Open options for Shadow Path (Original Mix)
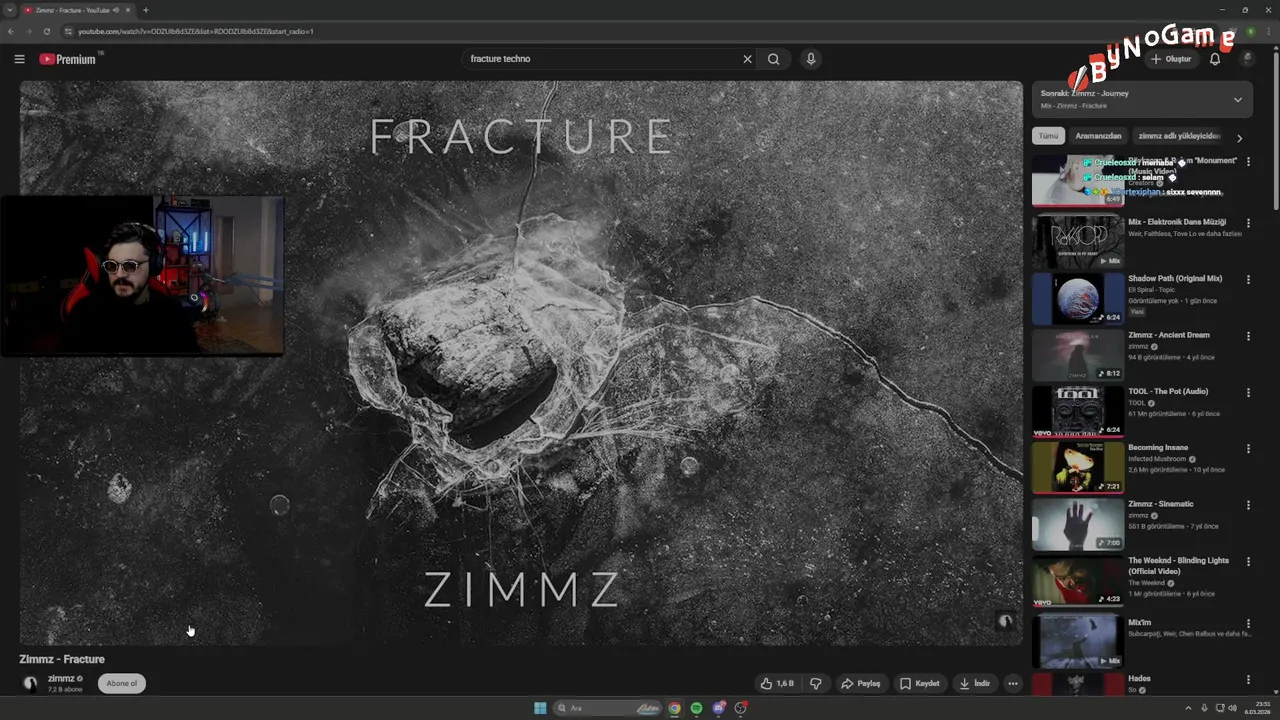 [x=1248, y=280]
